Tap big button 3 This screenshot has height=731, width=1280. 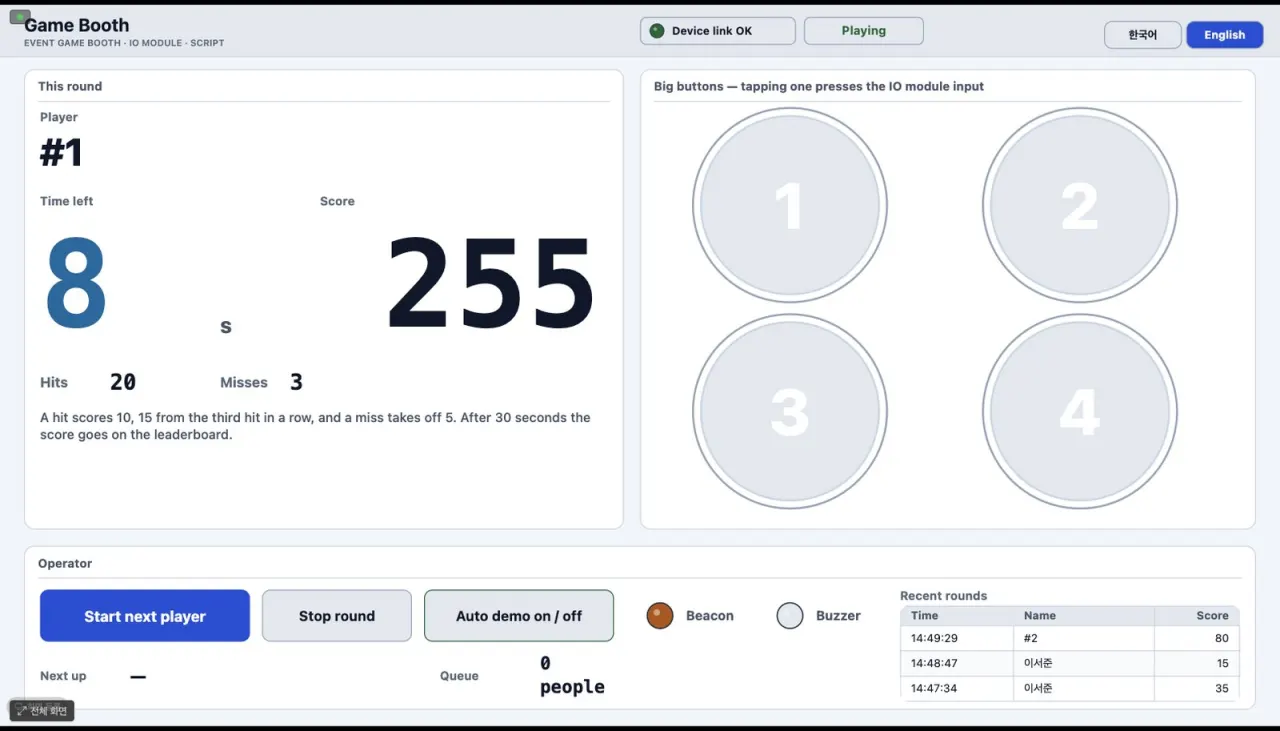789,411
